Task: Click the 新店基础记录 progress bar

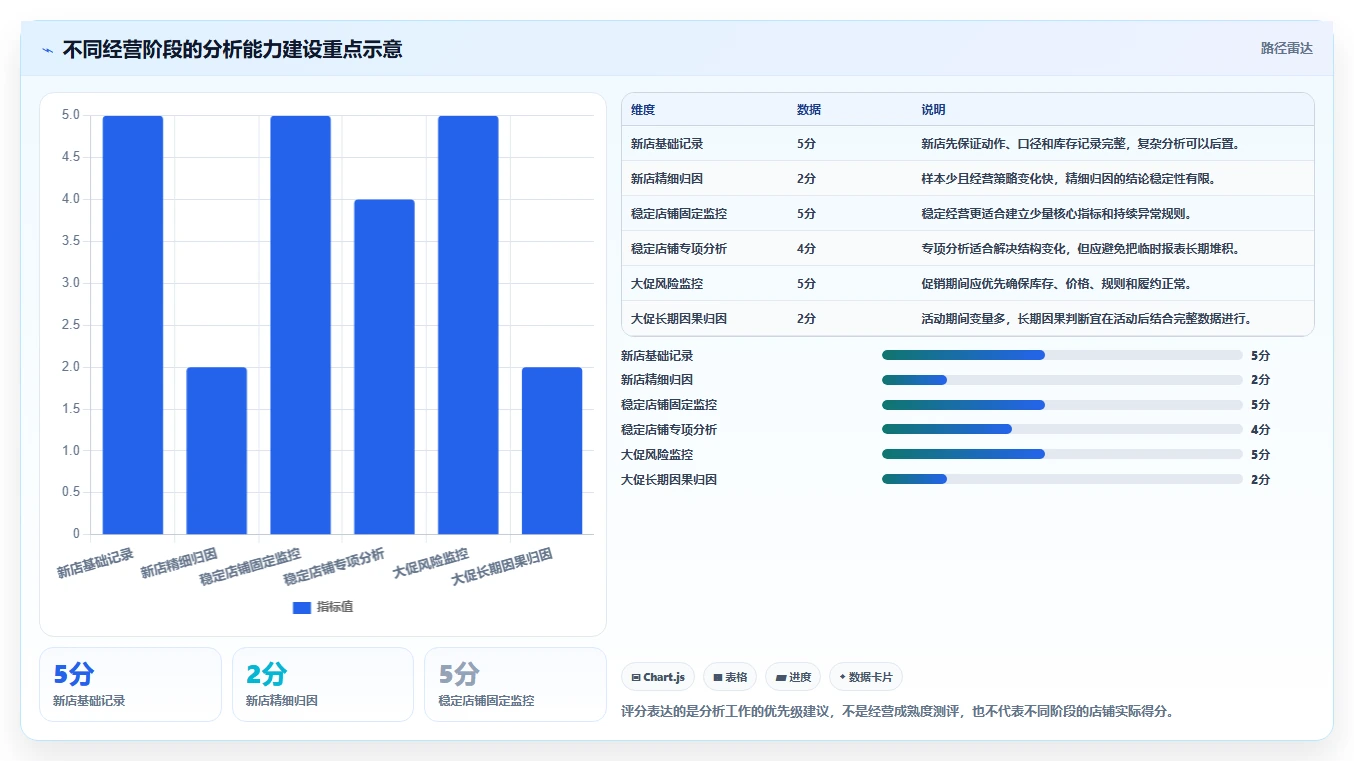Action: [x=1062, y=355]
